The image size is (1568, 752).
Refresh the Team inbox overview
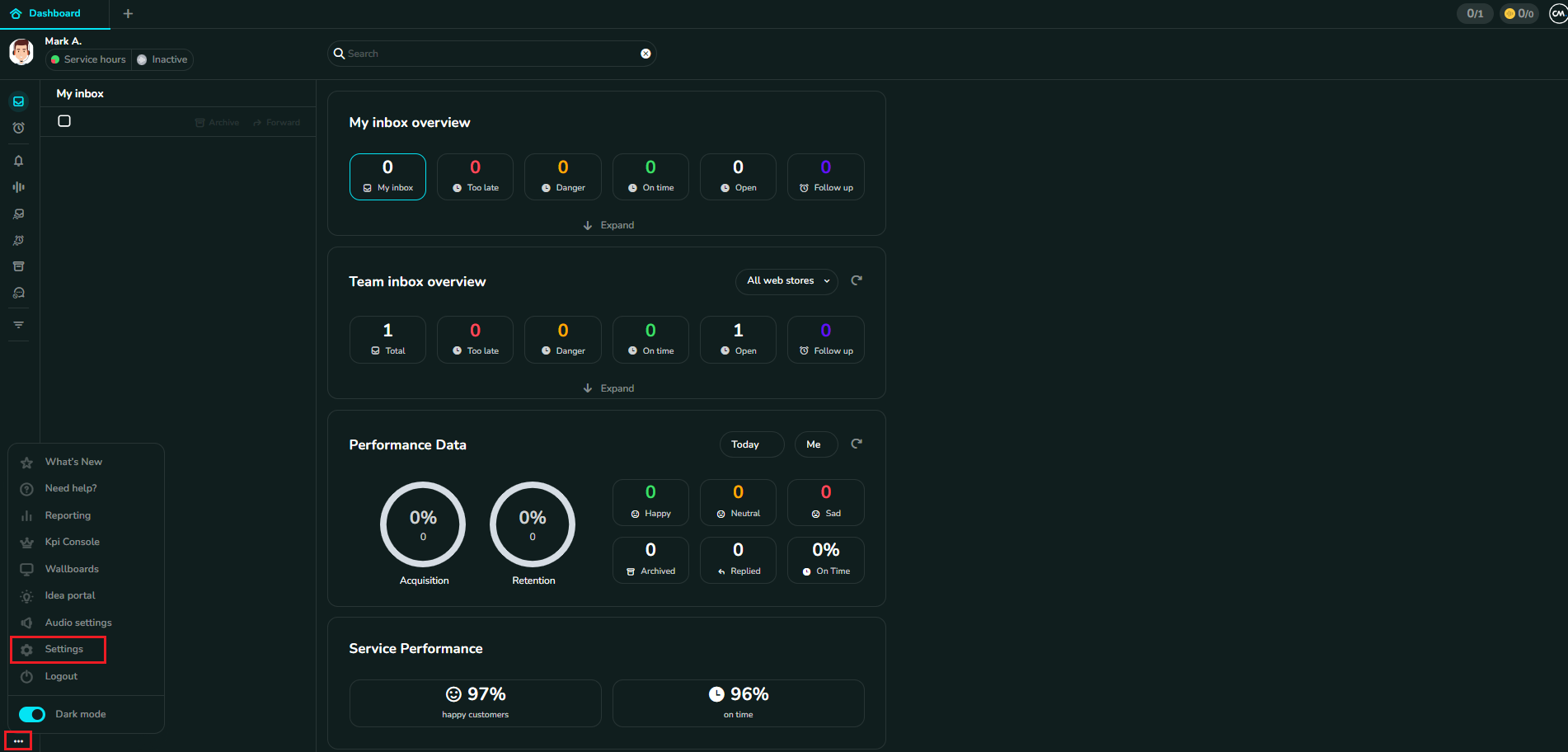coord(857,280)
